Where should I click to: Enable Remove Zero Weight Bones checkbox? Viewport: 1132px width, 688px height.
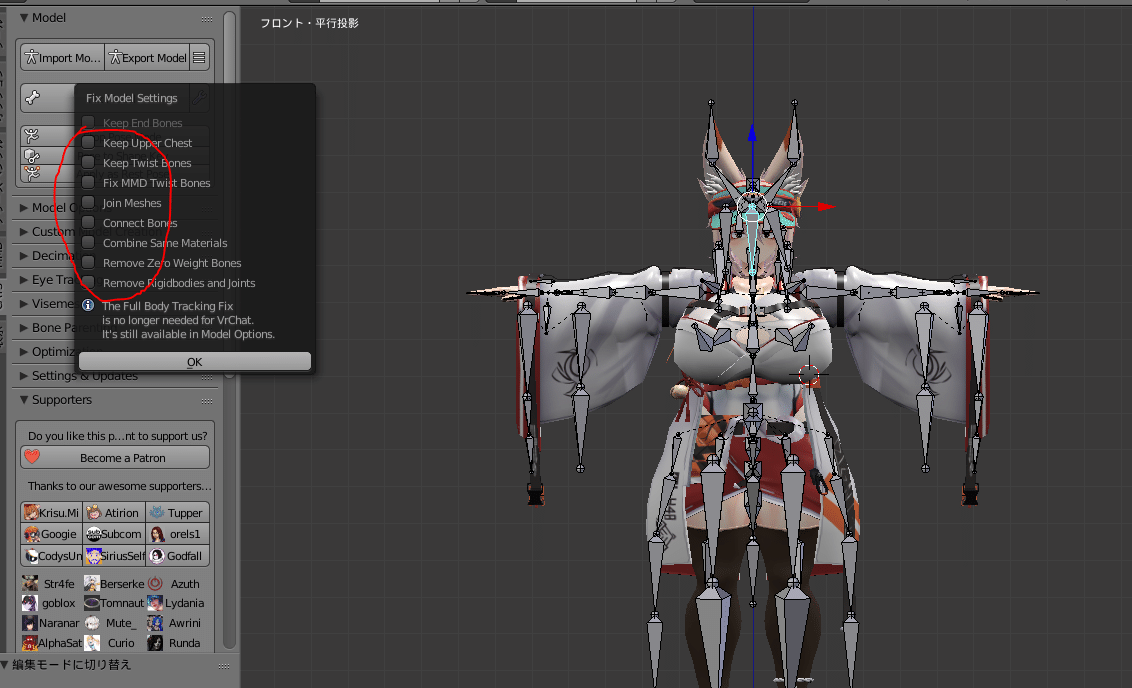coord(88,263)
